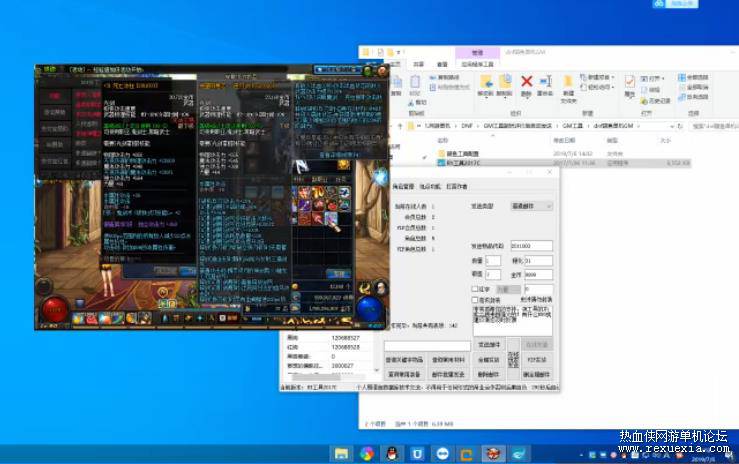Click the Date modified column header in Explorer
The image size is (739, 464).
coord(564,140)
